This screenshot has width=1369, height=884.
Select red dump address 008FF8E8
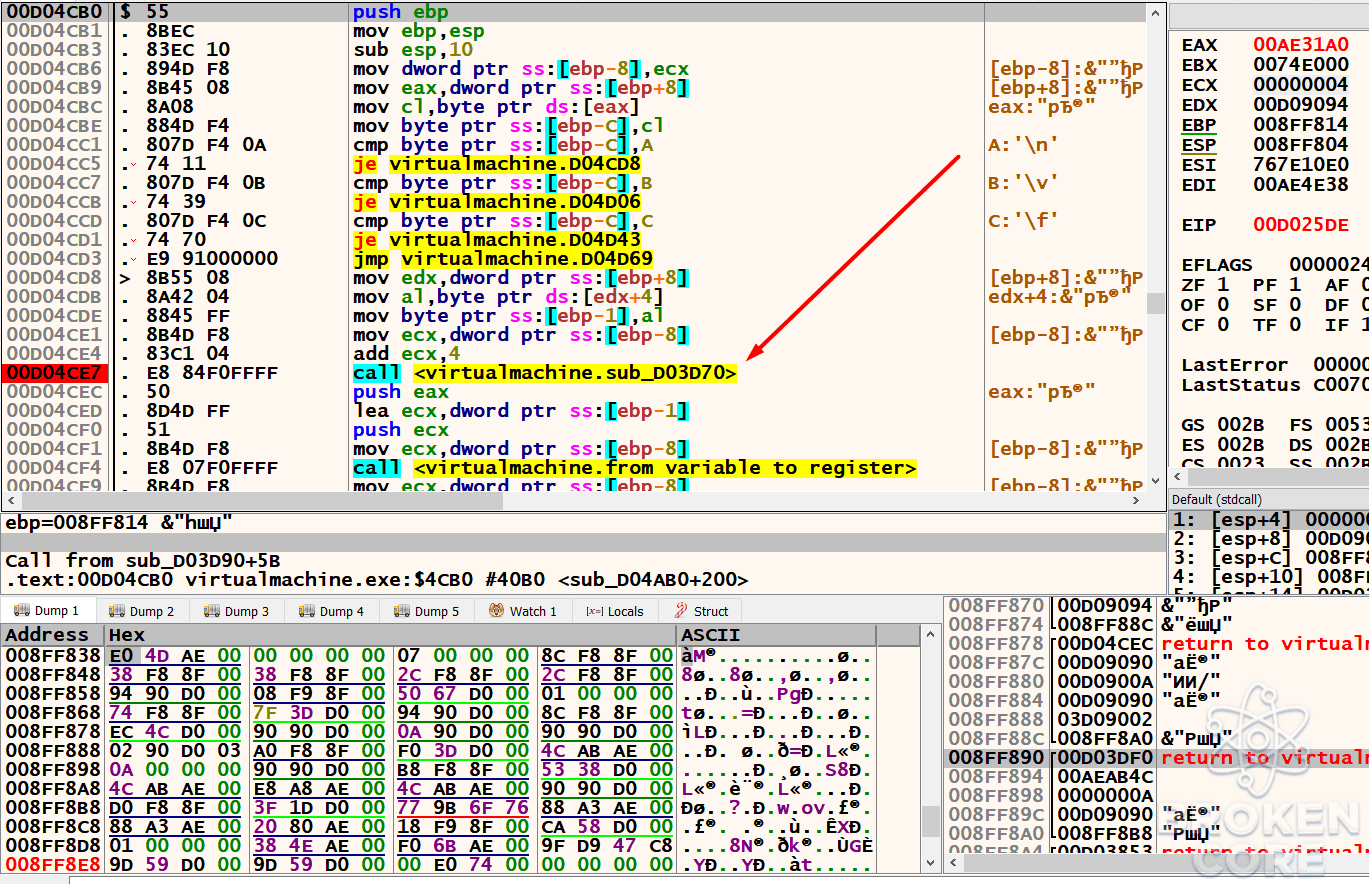(x=53, y=864)
